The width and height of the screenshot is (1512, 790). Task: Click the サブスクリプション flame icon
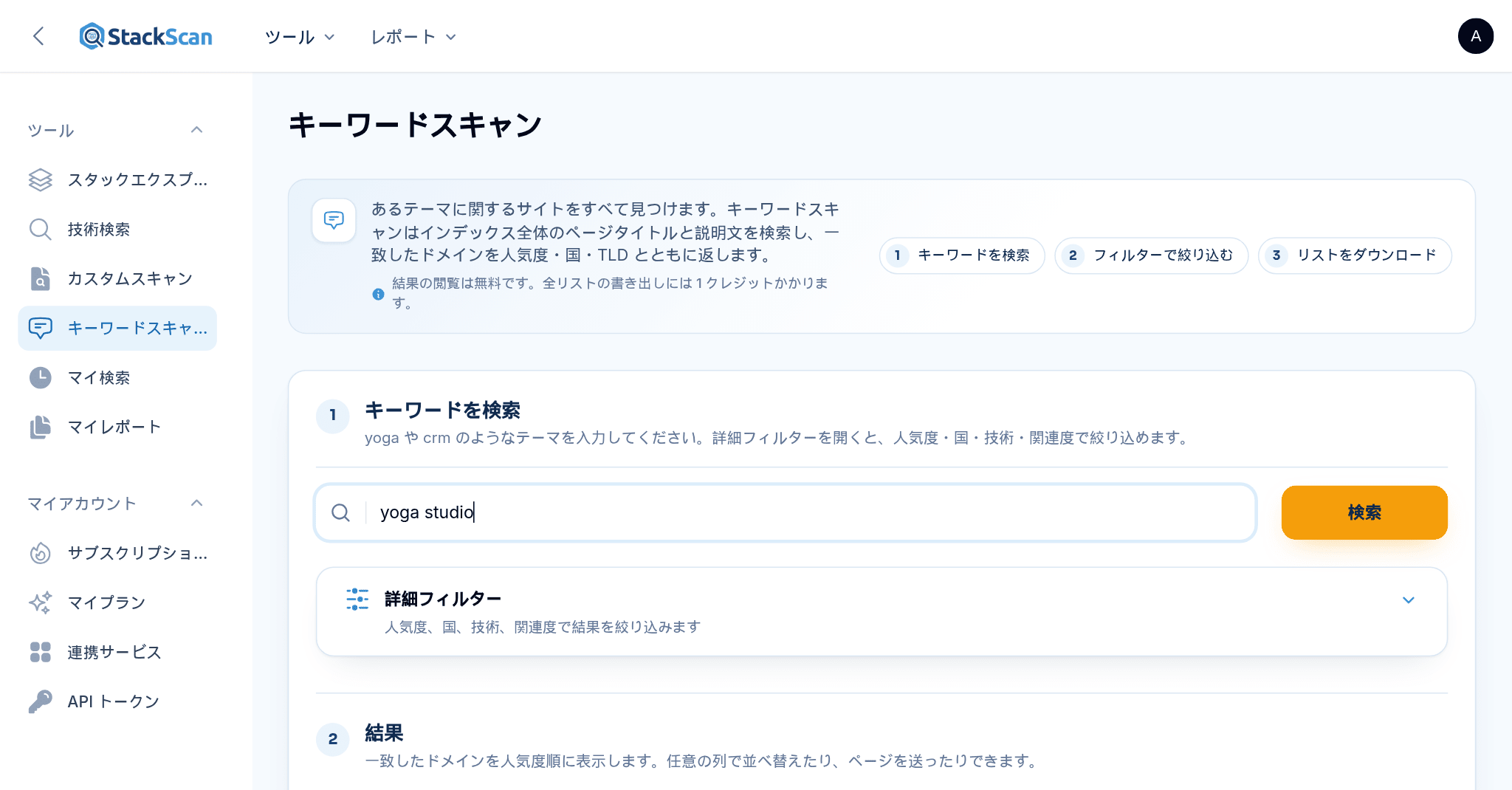coord(41,553)
